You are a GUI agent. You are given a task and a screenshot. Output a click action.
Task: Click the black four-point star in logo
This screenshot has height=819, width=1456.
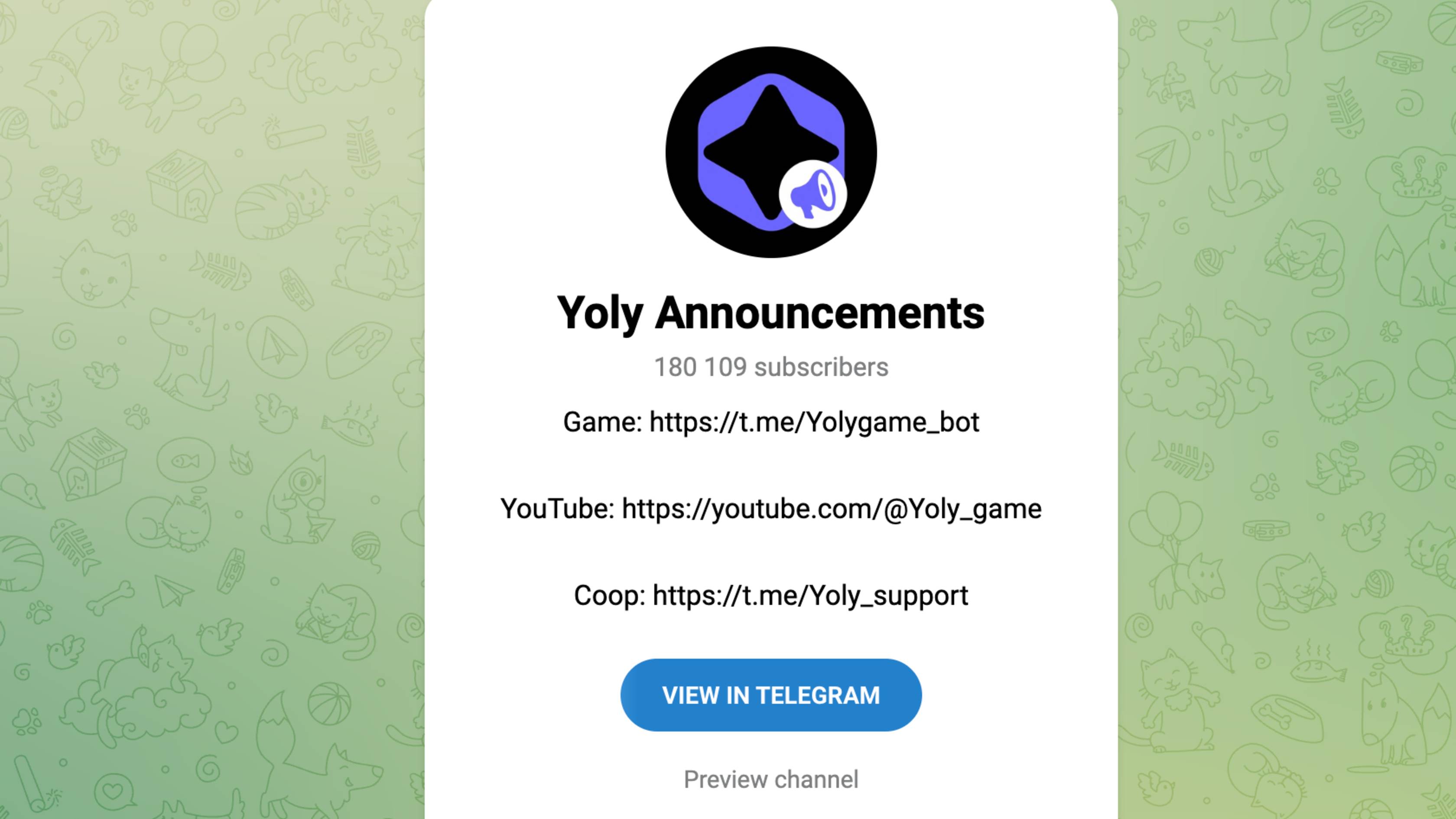point(771,152)
